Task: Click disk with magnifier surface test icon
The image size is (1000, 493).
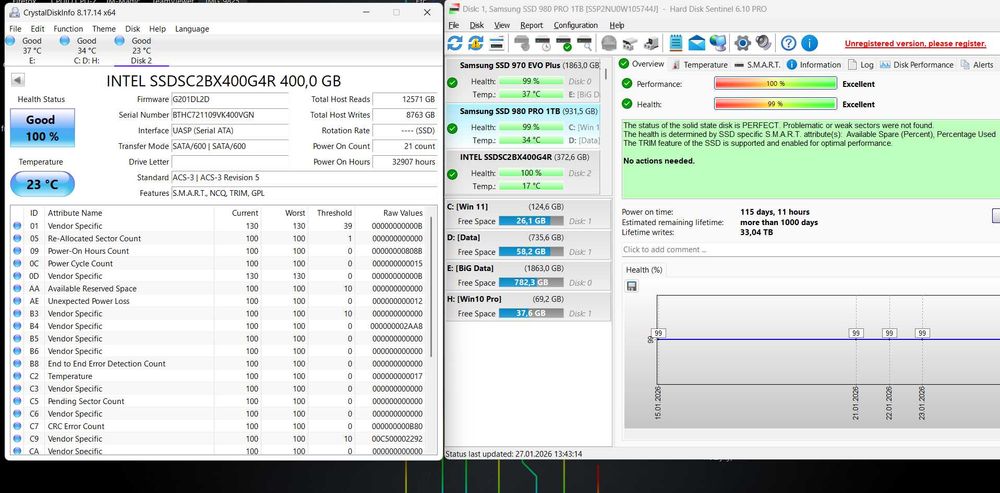Action: [584, 43]
